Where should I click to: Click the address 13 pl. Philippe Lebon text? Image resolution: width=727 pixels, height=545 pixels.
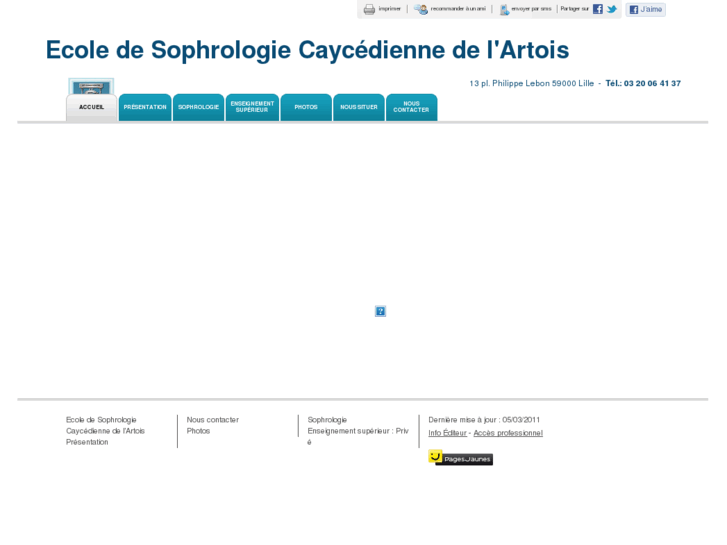tap(531, 83)
